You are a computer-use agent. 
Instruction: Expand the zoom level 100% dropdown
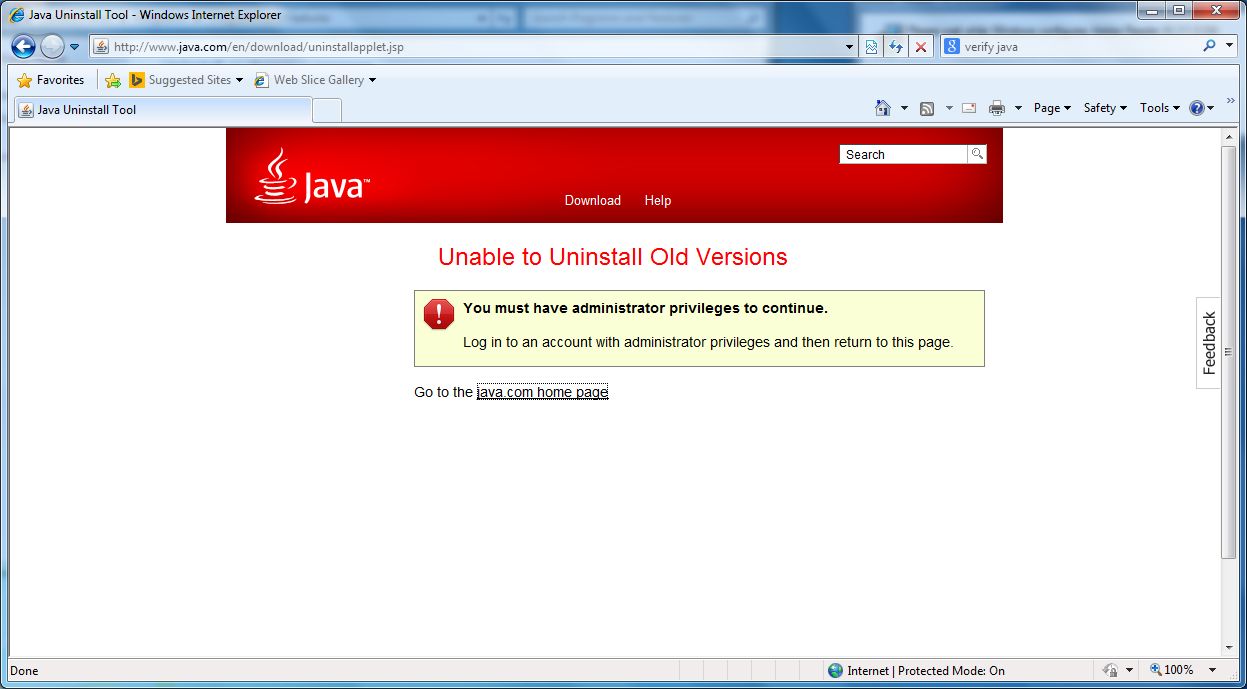[1212, 670]
